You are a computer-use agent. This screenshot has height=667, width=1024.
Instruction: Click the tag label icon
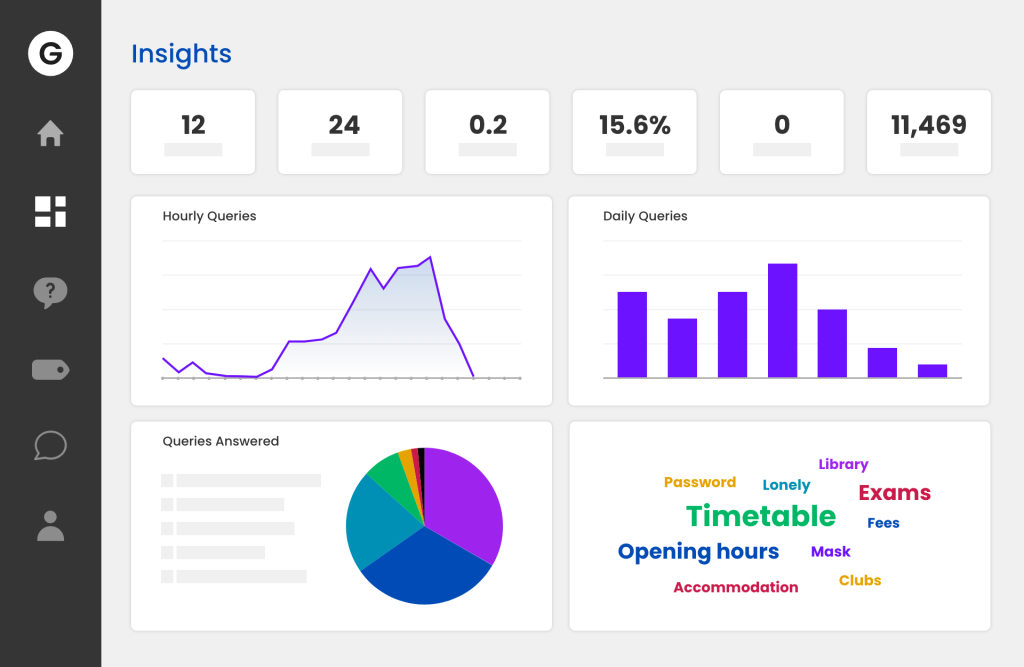tap(50, 370)
